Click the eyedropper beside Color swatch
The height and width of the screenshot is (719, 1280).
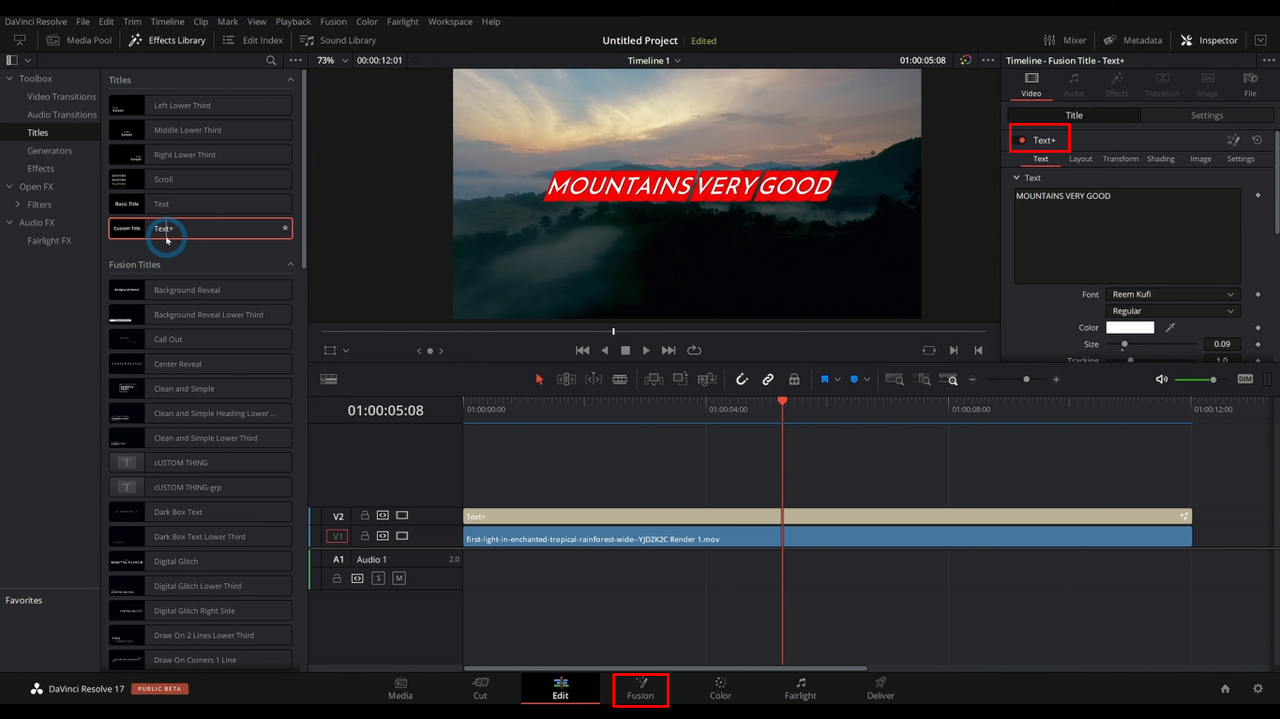[x=1170, y=327]
